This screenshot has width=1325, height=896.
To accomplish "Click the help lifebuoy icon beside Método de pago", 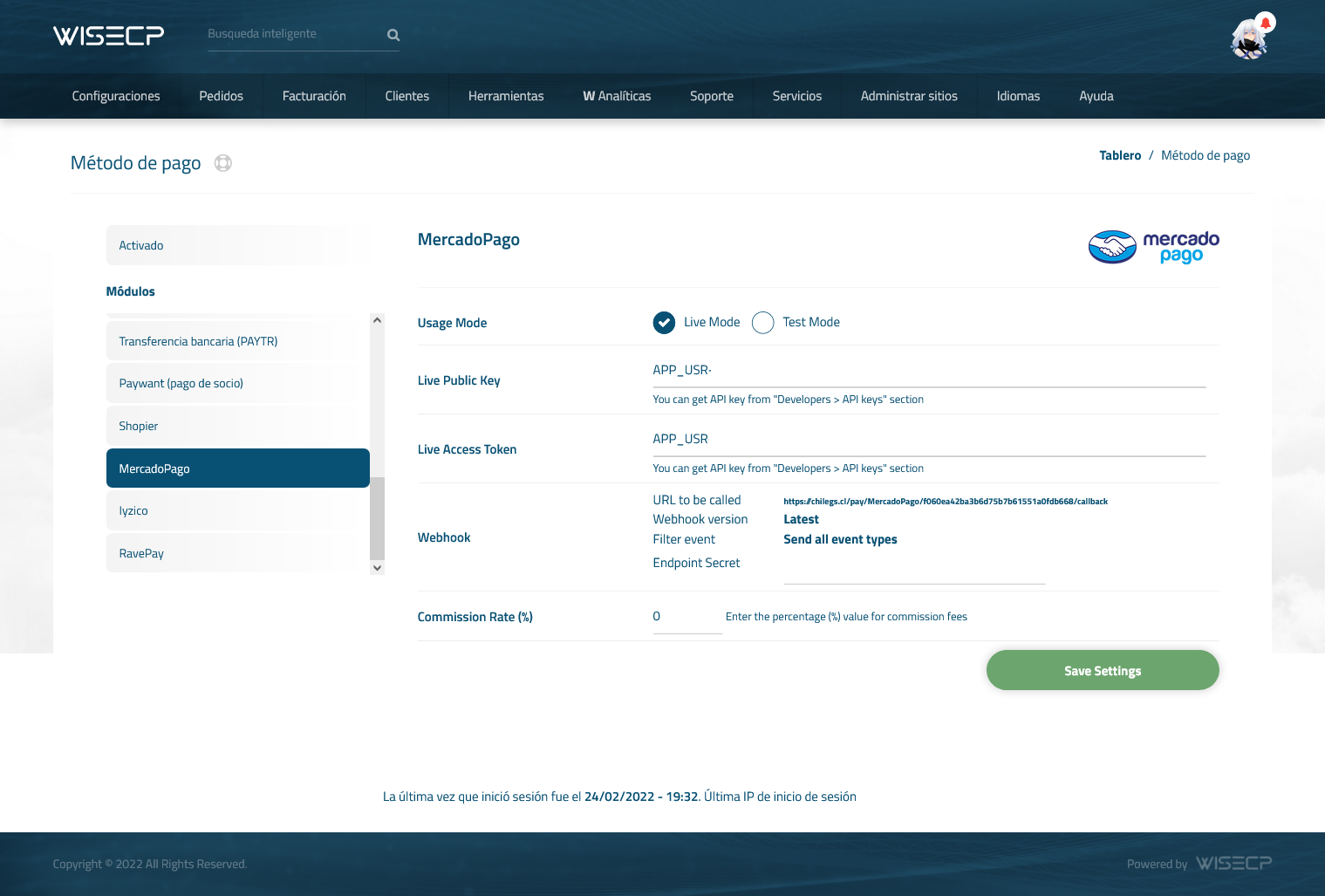I will (223, 163).
